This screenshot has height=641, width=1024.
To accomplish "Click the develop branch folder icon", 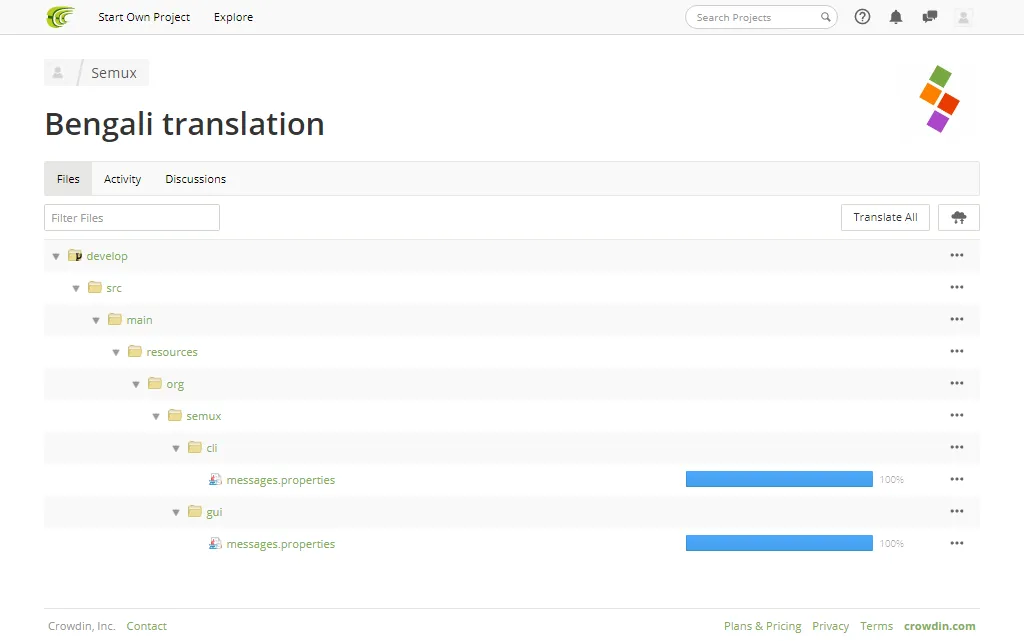I will click(75, 255).
